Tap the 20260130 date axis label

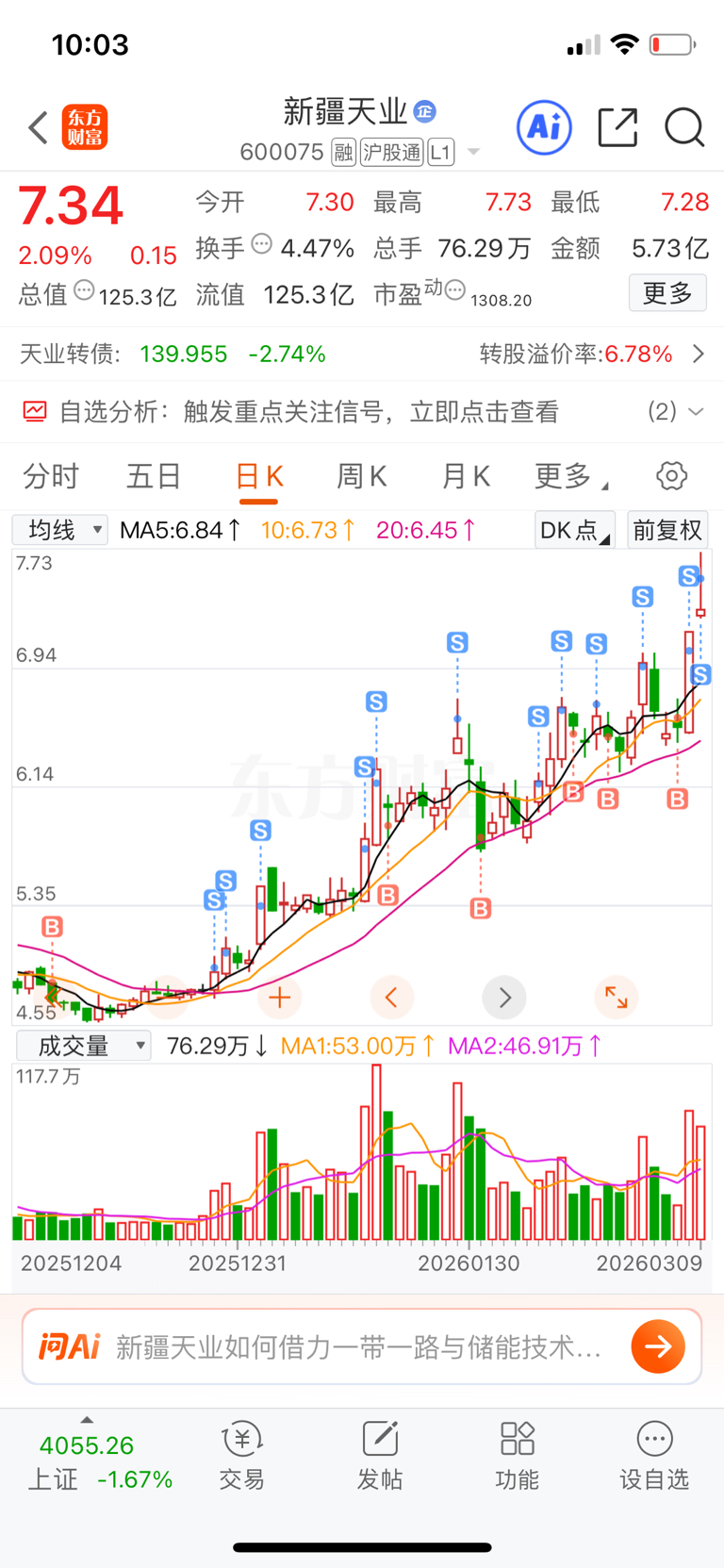(x=469, y=1263)
